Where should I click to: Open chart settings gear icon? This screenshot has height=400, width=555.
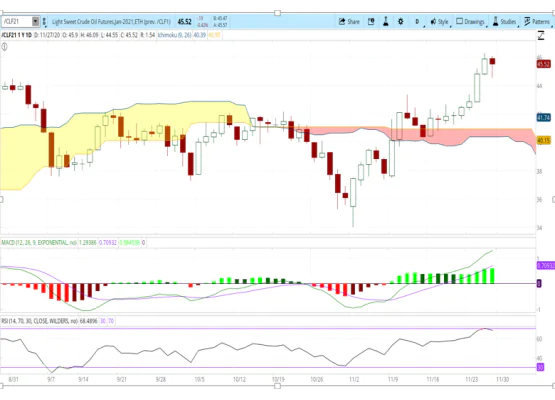coord(401,22)
